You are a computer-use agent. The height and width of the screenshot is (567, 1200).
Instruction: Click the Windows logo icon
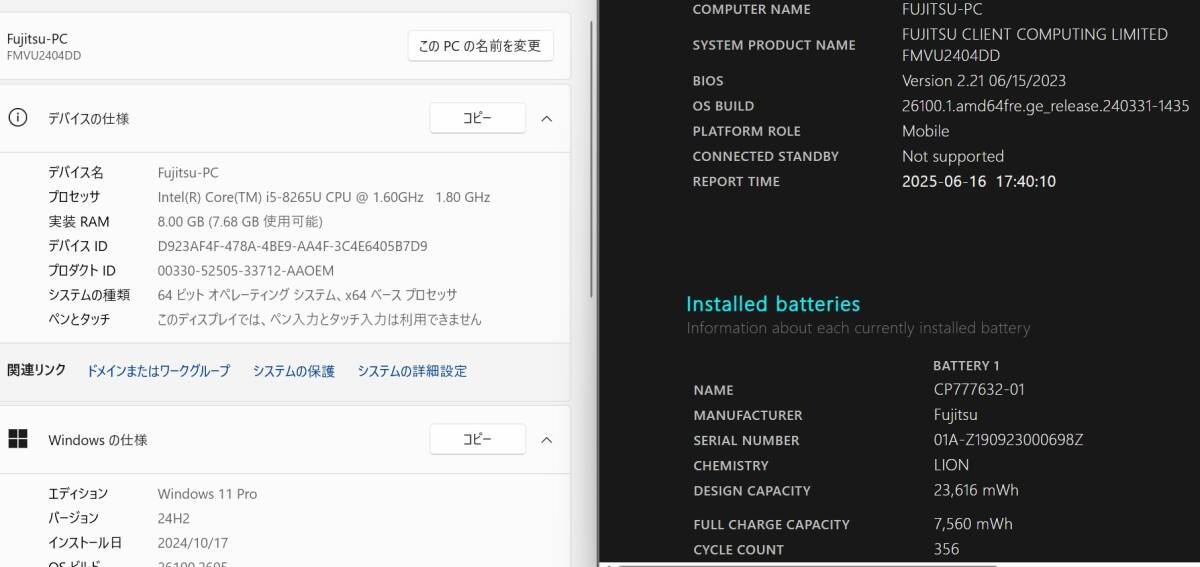18,439
